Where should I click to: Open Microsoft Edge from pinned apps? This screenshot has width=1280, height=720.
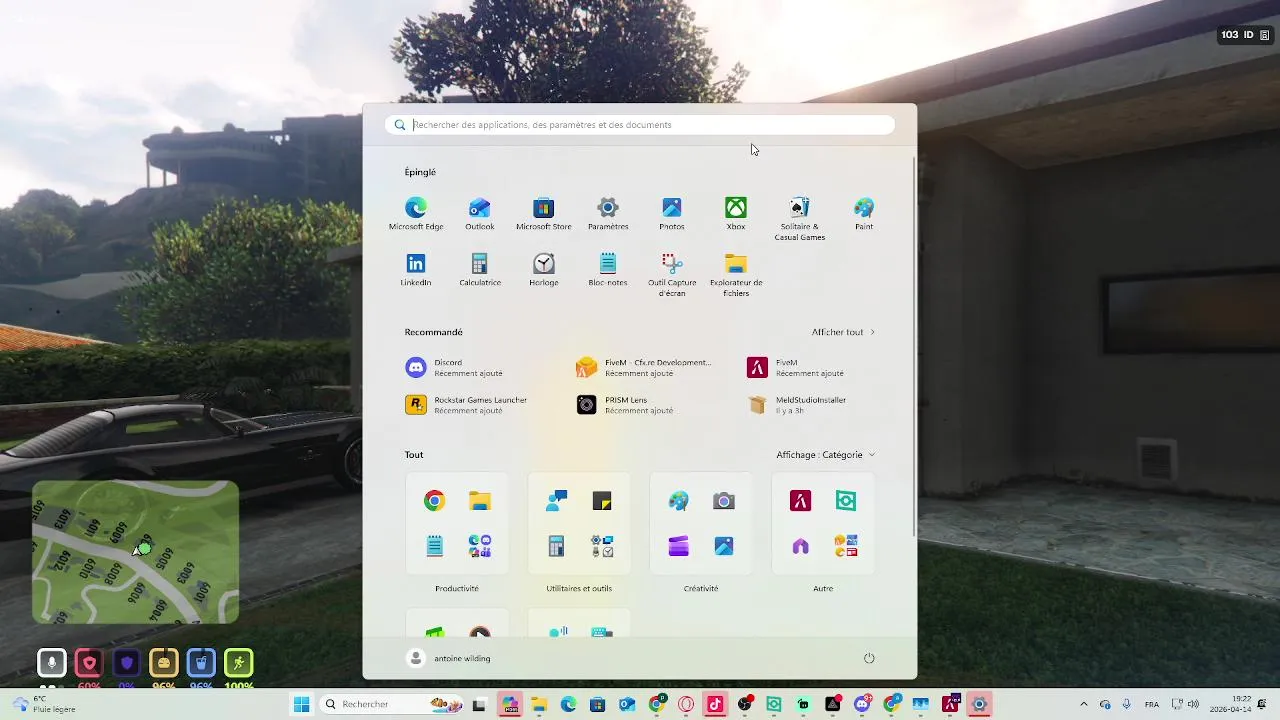click(416, 214)
